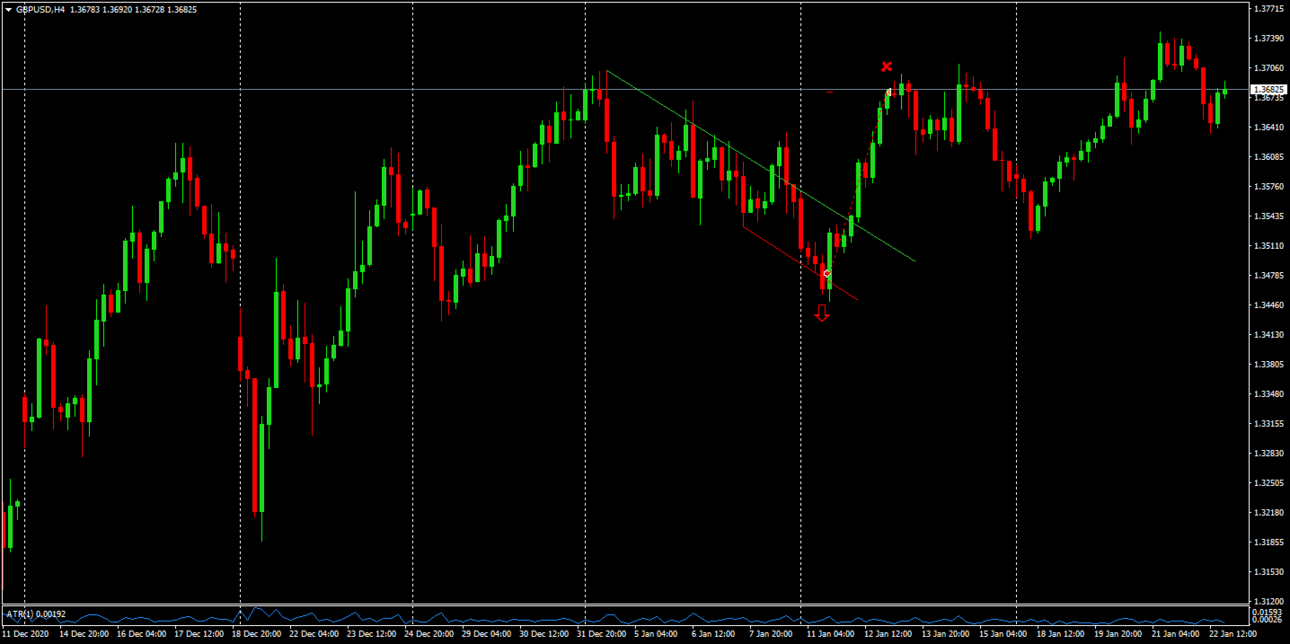Click the 18 Dec 20:00 time label
This screenshot has width=1290, height=644.
pos(256,634)
